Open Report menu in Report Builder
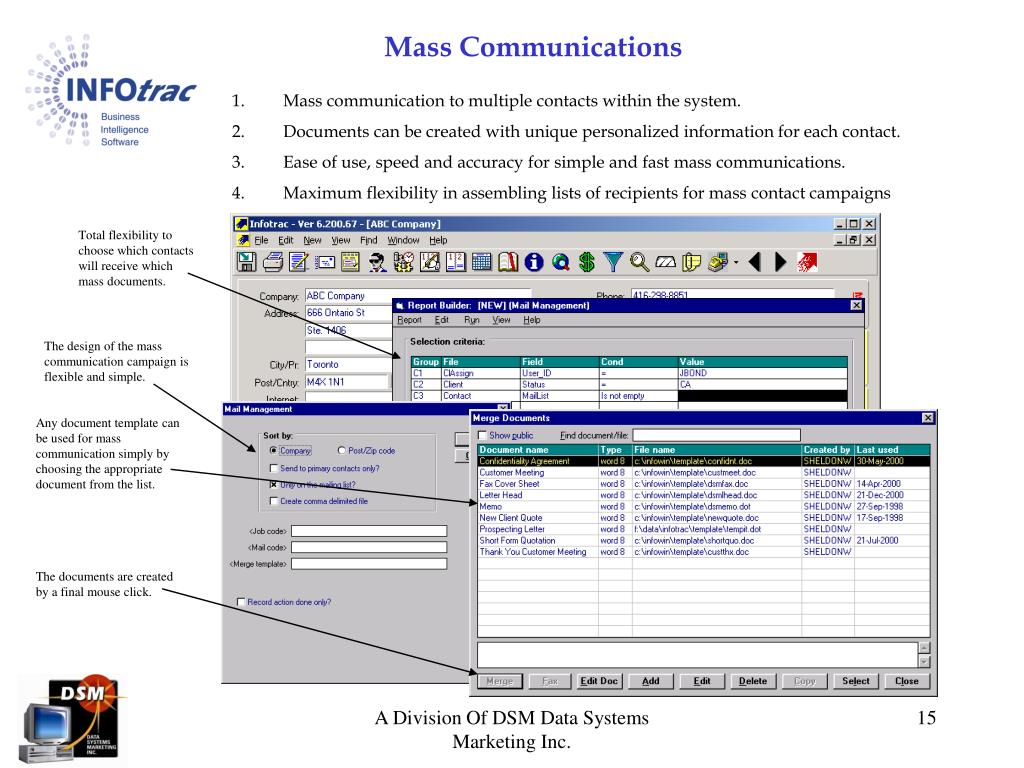 [x=409, y=320]
